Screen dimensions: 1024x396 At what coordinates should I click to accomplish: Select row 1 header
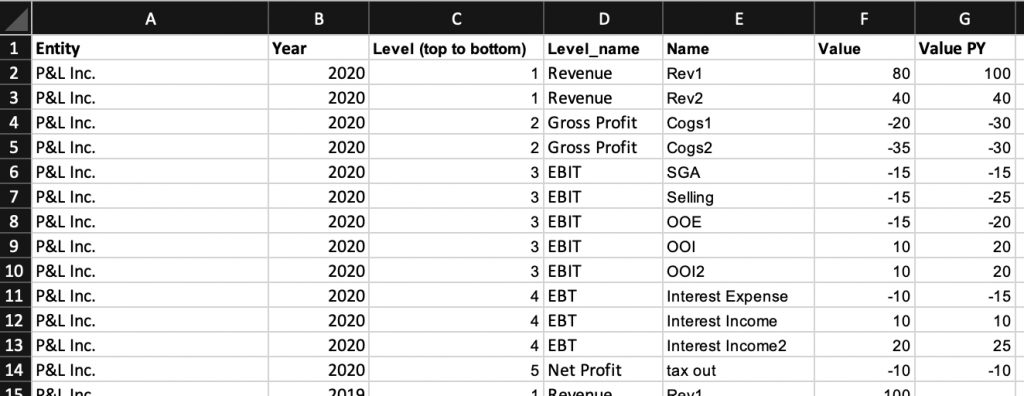point(16,48)
